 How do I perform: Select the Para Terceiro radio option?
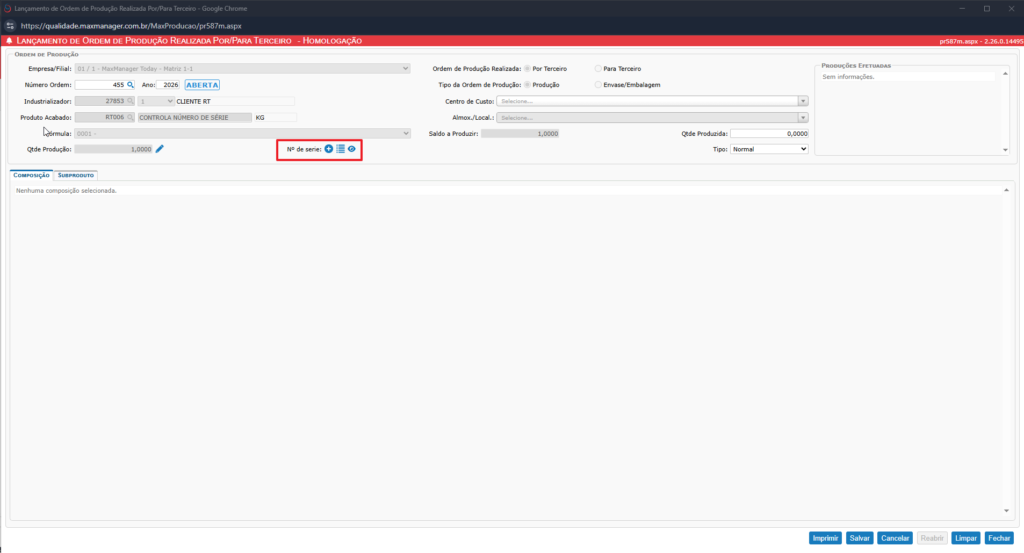coord(598,69)
